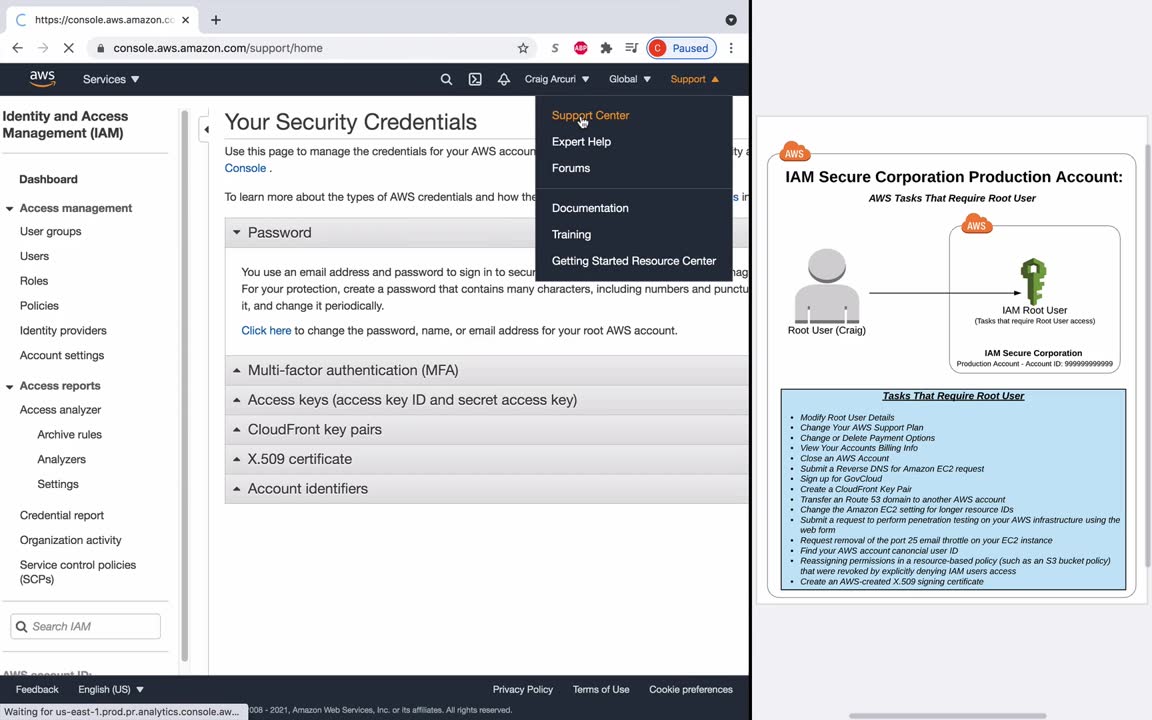The image size is (1152, 720).
Task: Launch the CloudShell terminal icon
Action: point(475,79)
